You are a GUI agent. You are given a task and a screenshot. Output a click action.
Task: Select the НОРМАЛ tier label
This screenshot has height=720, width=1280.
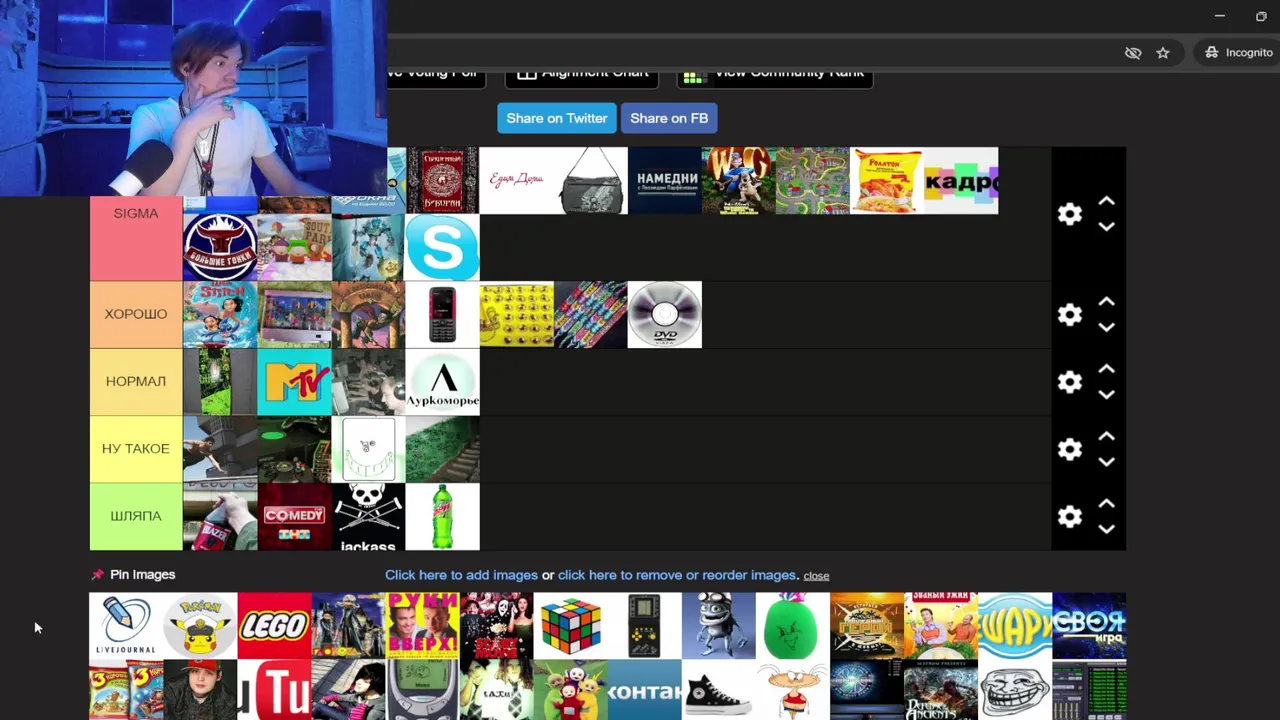tap(136, 381)
